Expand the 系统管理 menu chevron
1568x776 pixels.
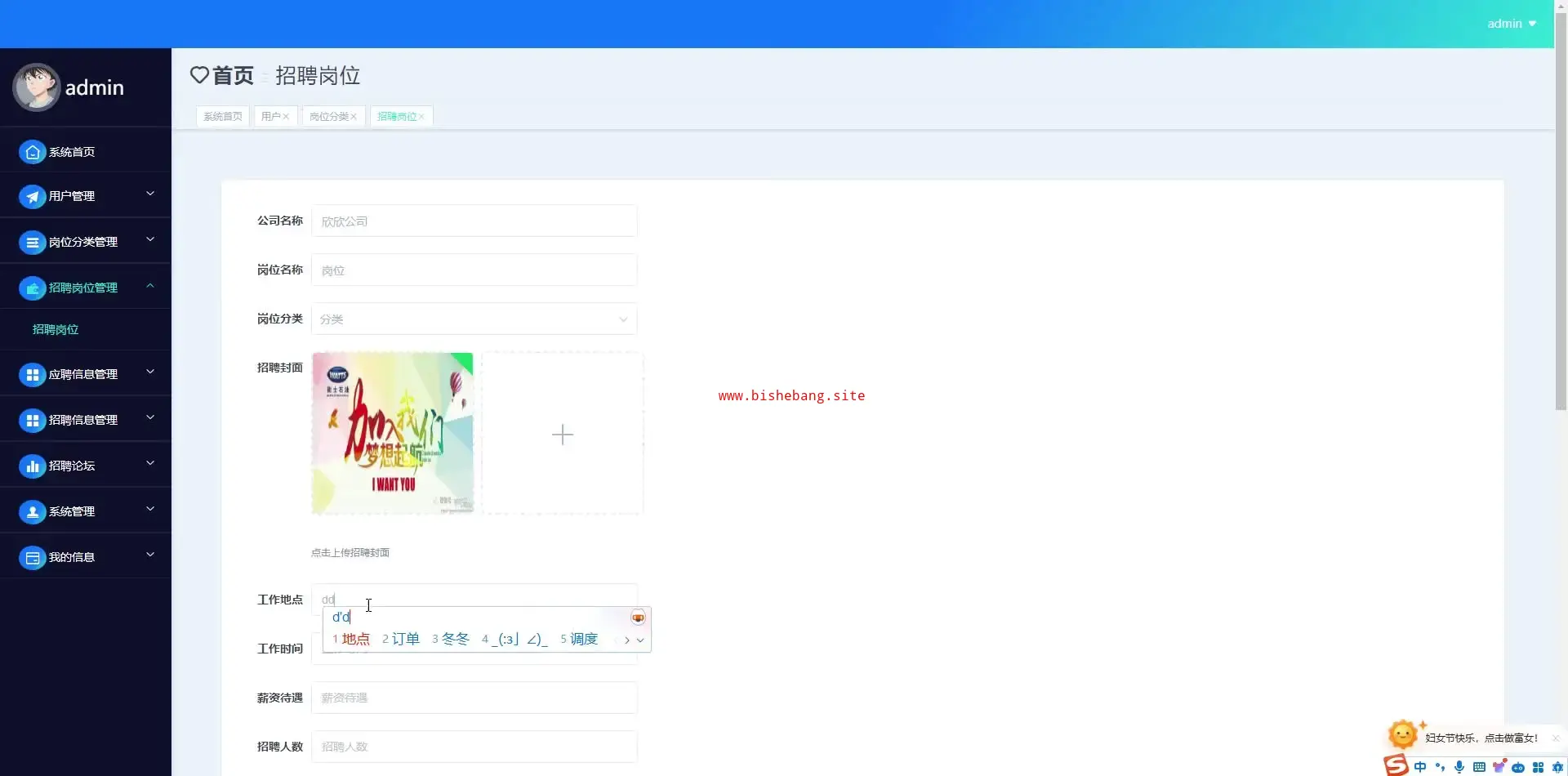[150, 509]
